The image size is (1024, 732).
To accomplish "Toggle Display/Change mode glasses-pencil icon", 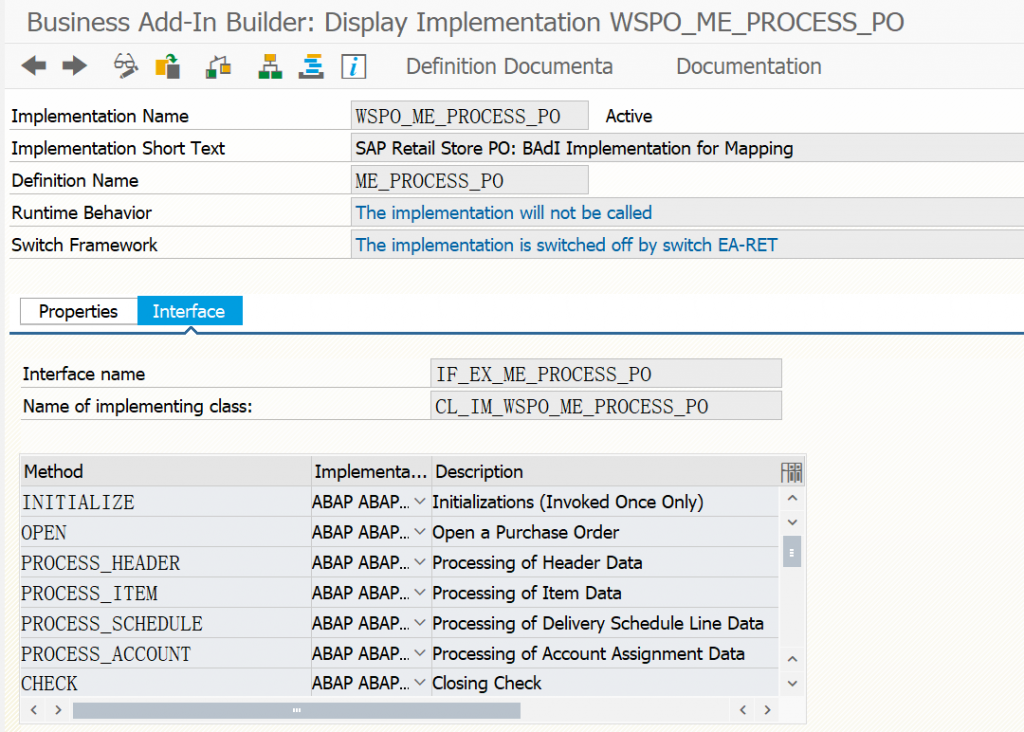I will 126,66.
